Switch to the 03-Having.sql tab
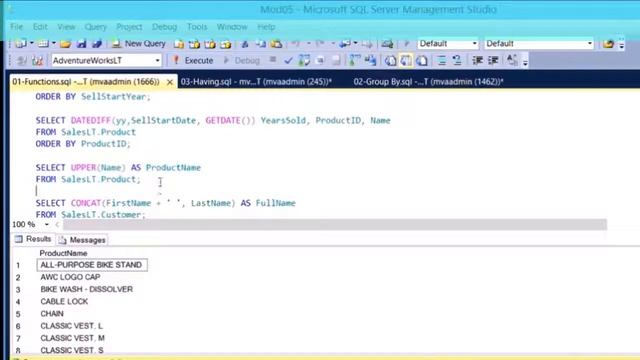The width and height of the screenshot is (640, 360). click(x=256, y=82)
